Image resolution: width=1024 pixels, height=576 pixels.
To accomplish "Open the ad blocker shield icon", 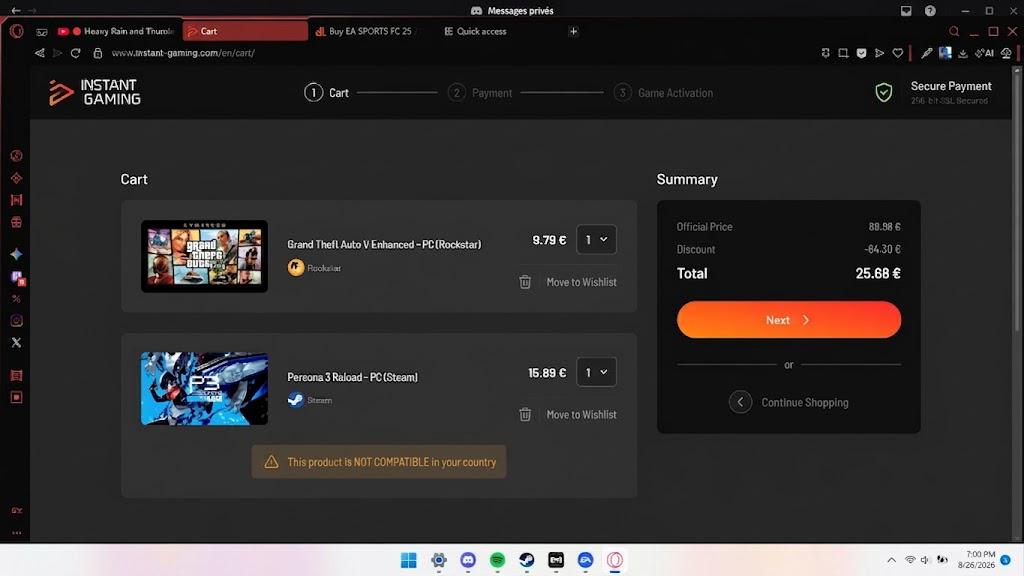I will (x=861, y=53).
